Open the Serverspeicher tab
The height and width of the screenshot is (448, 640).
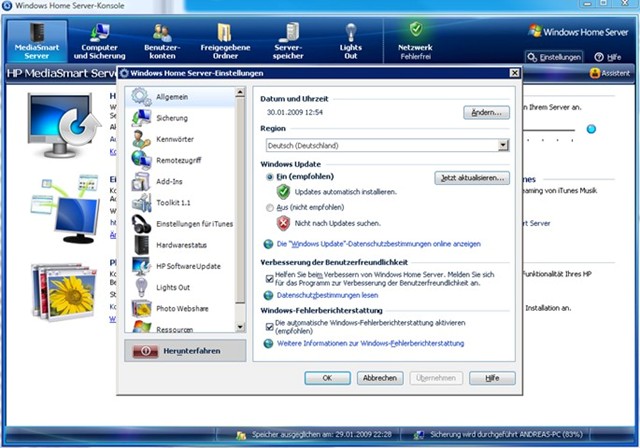(x=288, y=41)
